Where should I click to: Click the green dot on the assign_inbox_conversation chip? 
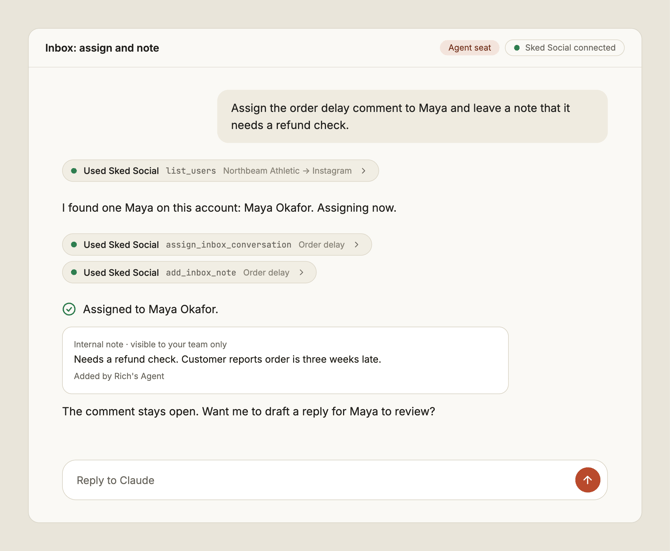click(74, 245)
